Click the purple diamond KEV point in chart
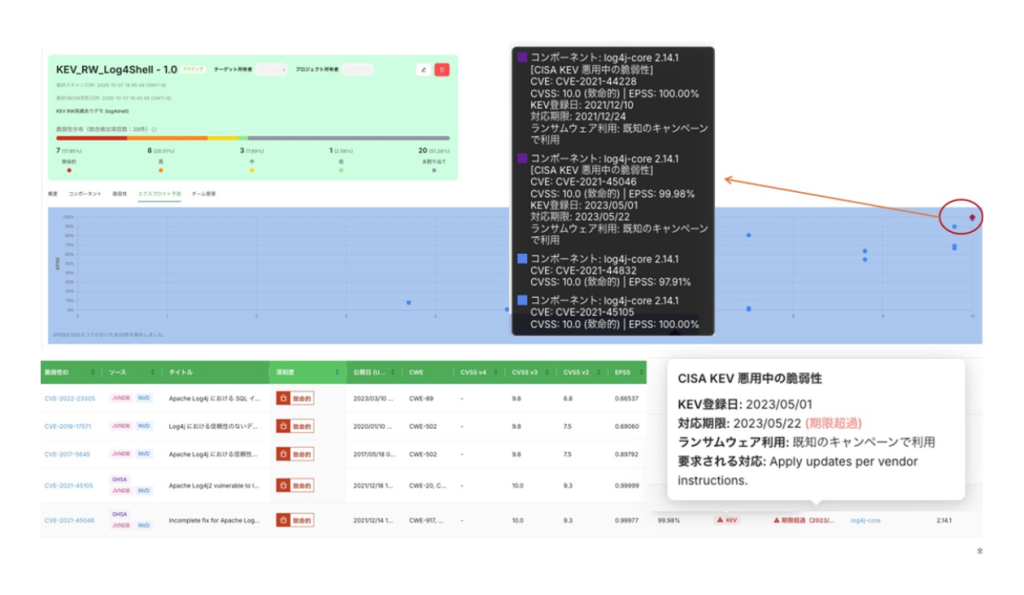The width and height of the screenshot is (1024, 595). (972, 217)
